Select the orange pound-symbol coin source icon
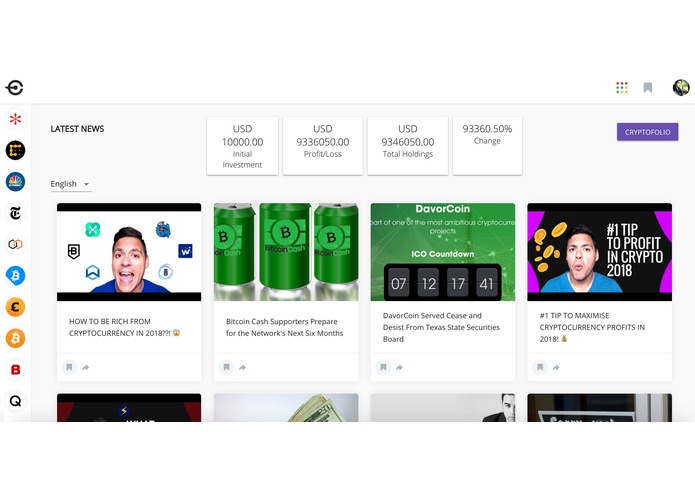Image resolution: width=695 pixels, height=494 pixels. point(16,307)
